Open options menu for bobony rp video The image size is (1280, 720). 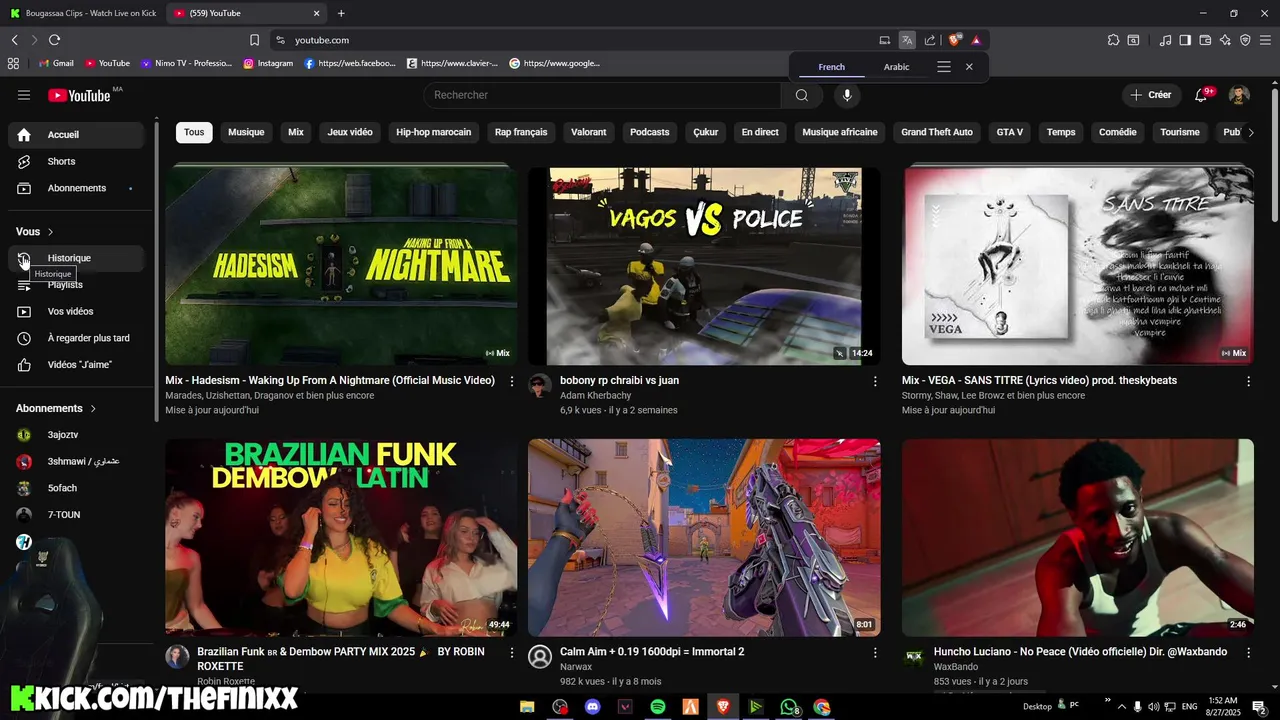pos(875,381)
